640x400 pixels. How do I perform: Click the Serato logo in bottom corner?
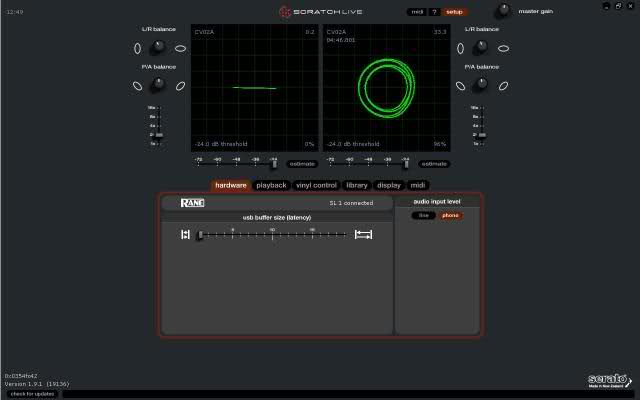pos(609,380)
